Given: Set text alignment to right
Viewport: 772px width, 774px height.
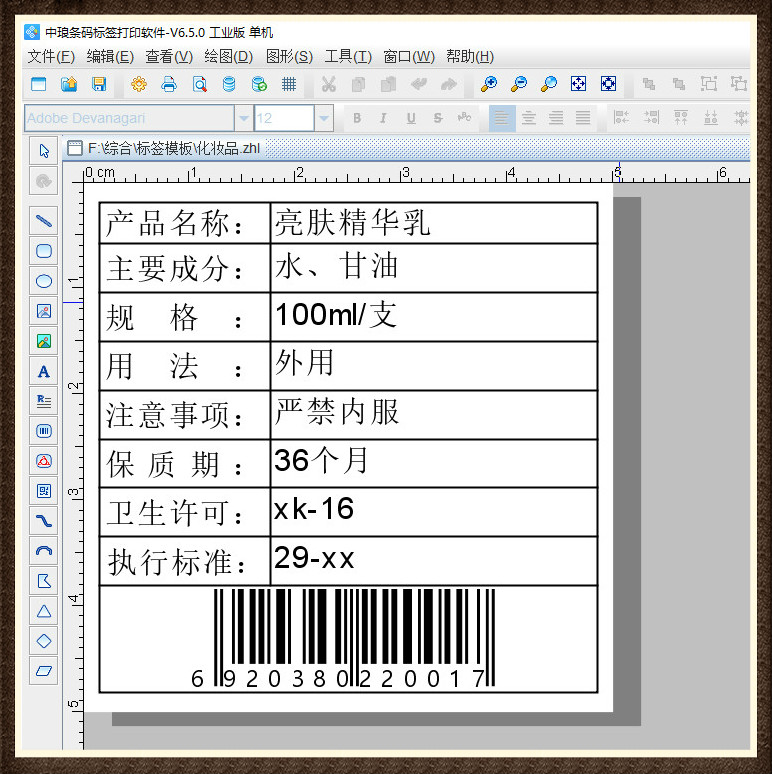Looking at the screenshot, I should 556,118.
